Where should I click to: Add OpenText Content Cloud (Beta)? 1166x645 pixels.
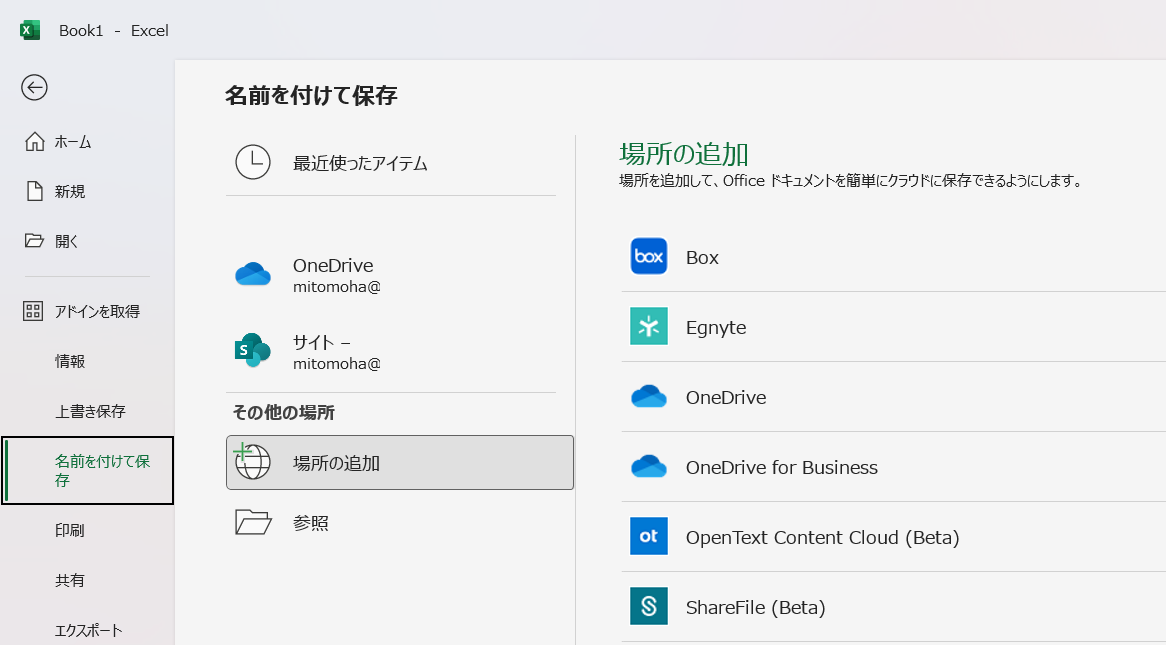coord(893,536)
